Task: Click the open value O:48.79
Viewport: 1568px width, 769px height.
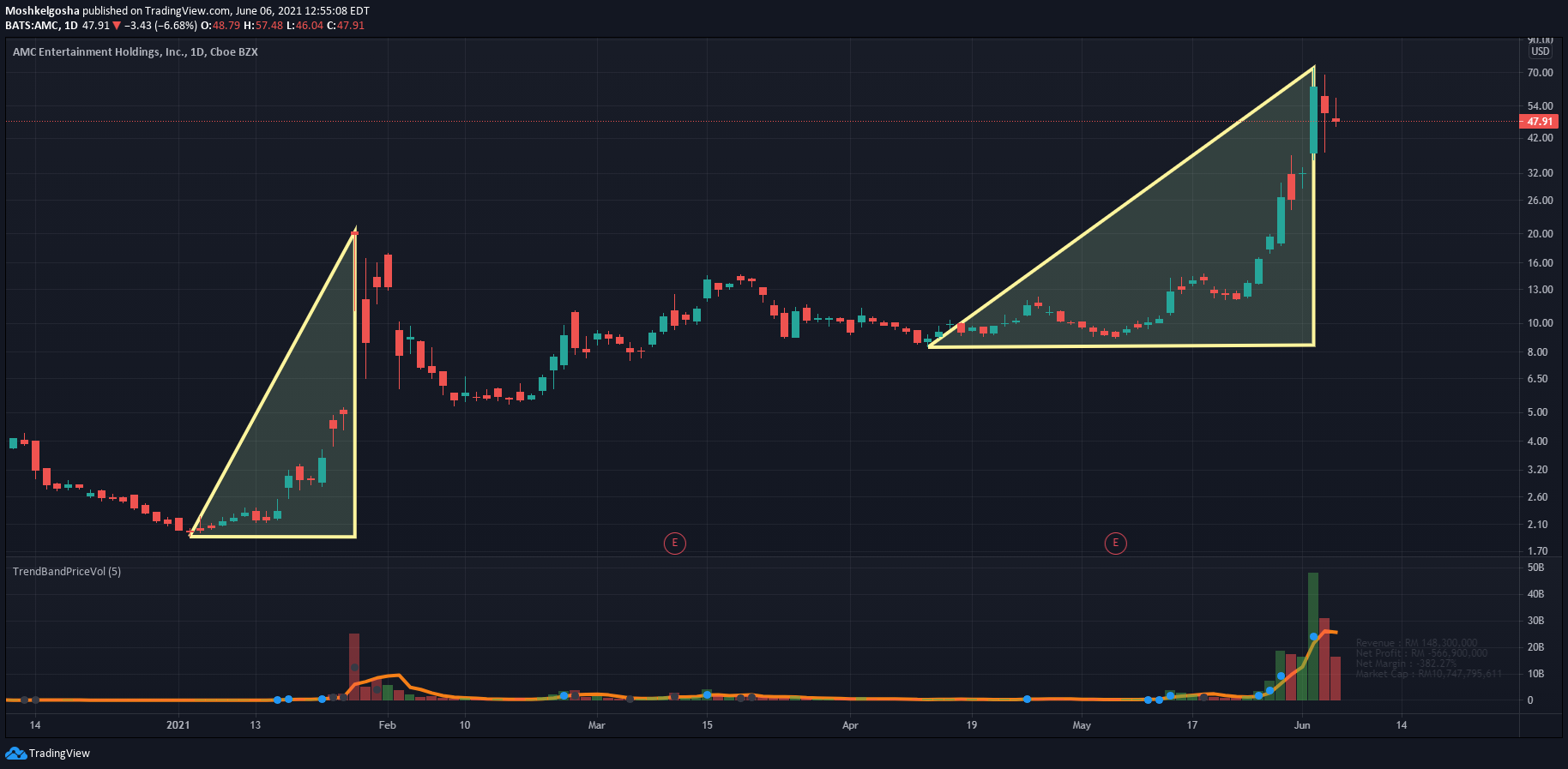Action: coord(220,26)
